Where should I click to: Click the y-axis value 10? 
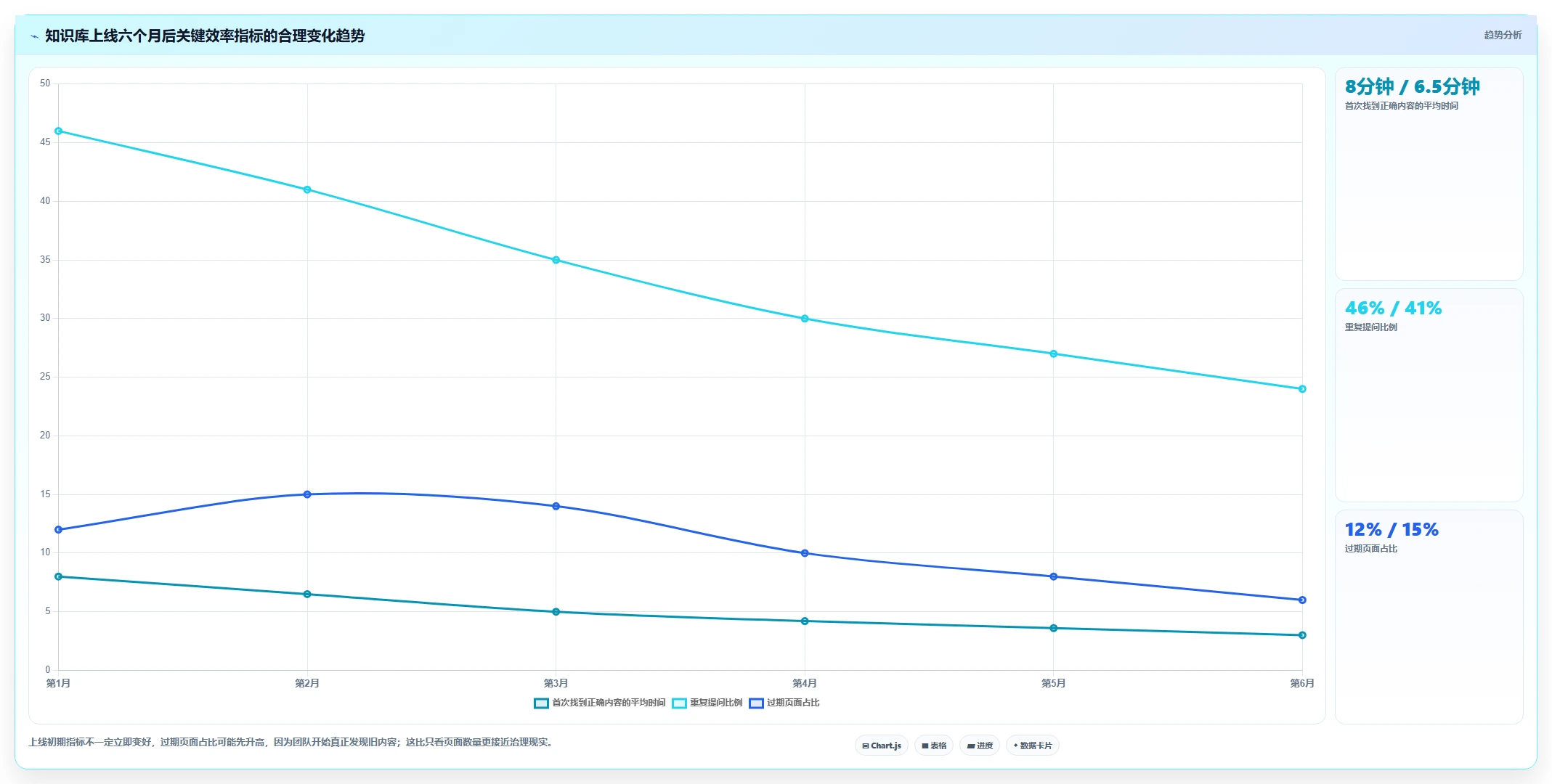(45, 552)
